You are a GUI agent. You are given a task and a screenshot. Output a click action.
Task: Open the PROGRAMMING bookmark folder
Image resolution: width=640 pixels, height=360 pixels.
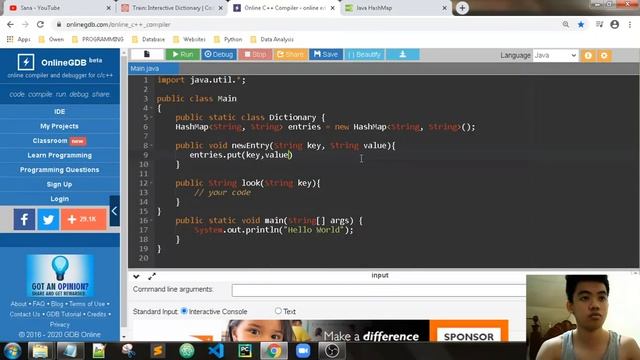(x=98, y=39)
